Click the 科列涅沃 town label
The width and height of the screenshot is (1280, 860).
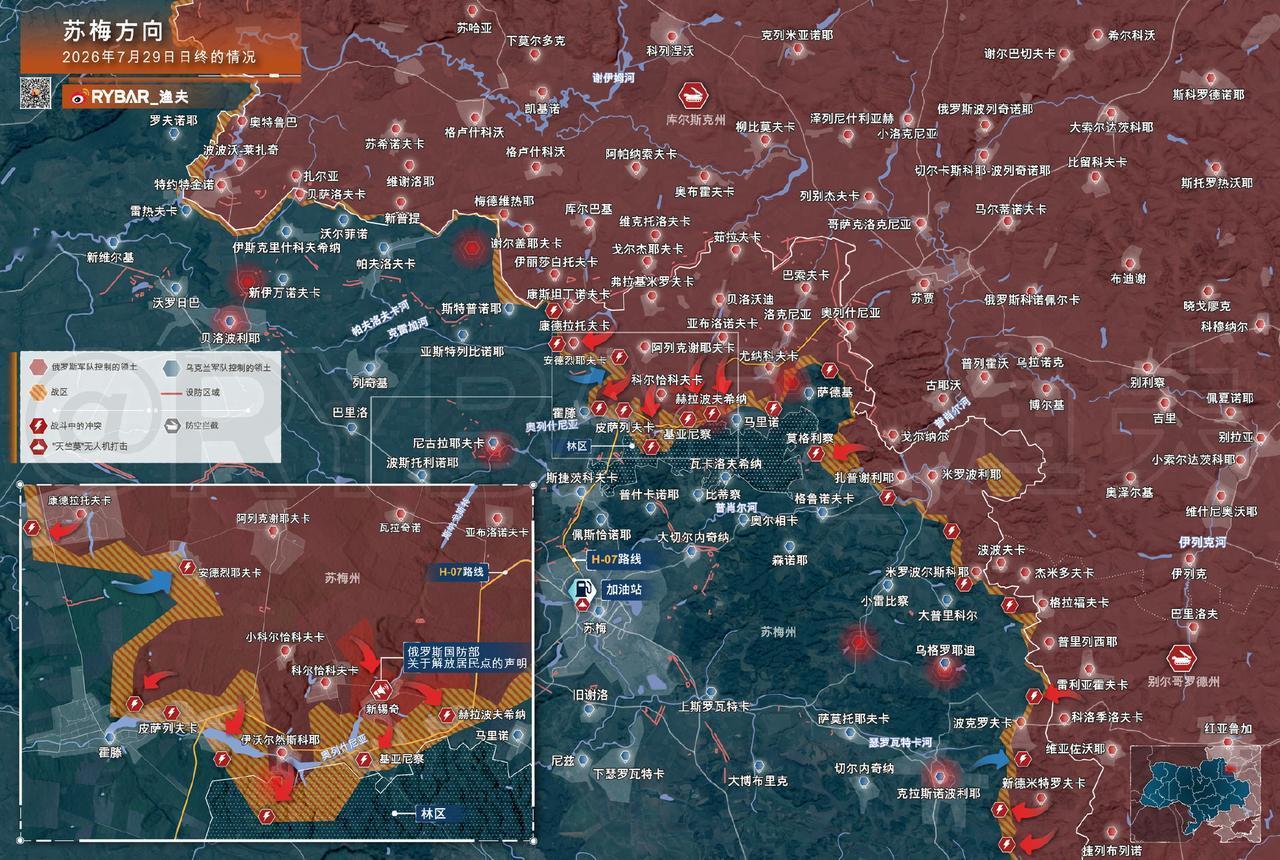(x=670, y=49)
